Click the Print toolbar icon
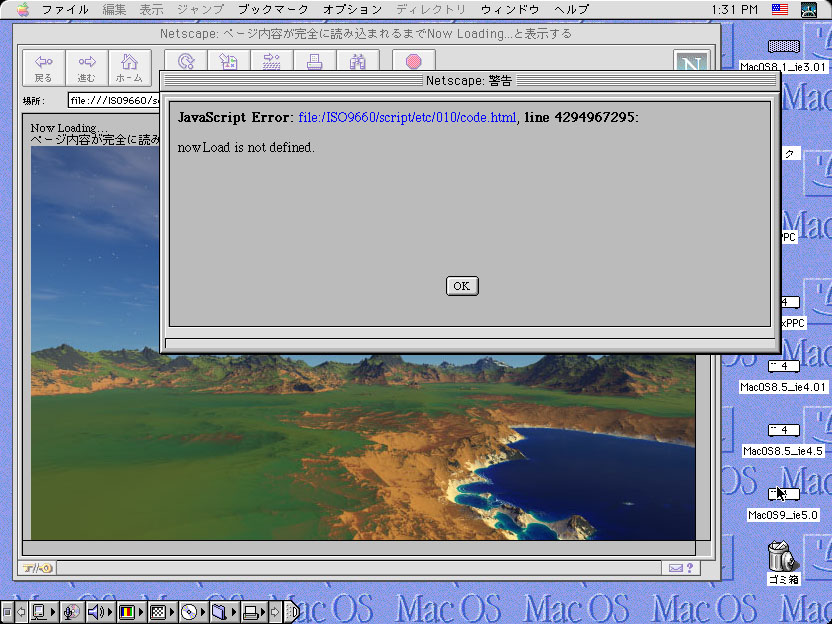This screenshot has height=624, width=832. click(x=315, y=60)
